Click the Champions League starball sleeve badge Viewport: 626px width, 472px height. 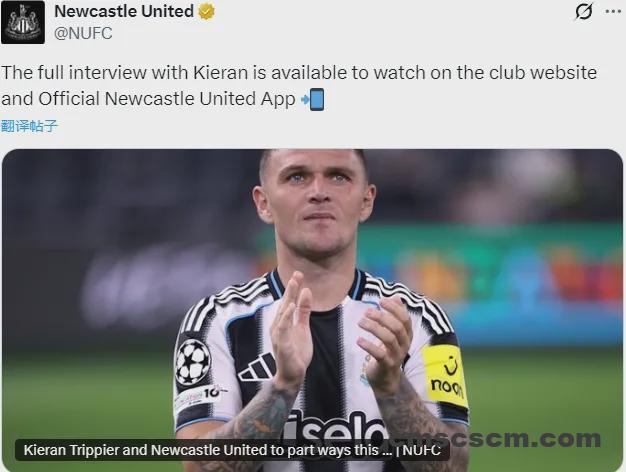(x=192, y=362)
